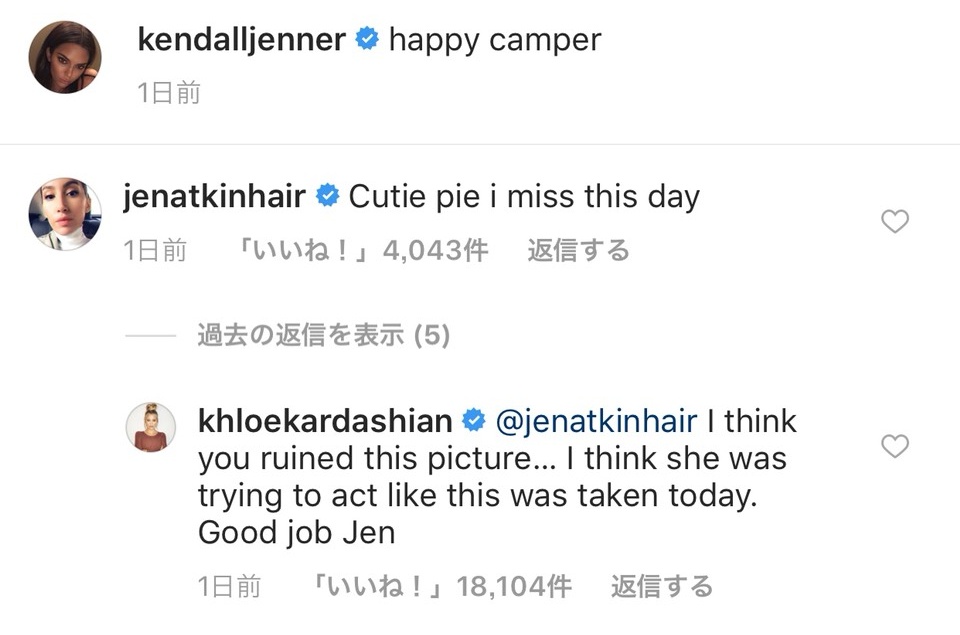Click the verified badge next to jenatkinhair
The image size is (960, 635).
[x=326, y=196]
